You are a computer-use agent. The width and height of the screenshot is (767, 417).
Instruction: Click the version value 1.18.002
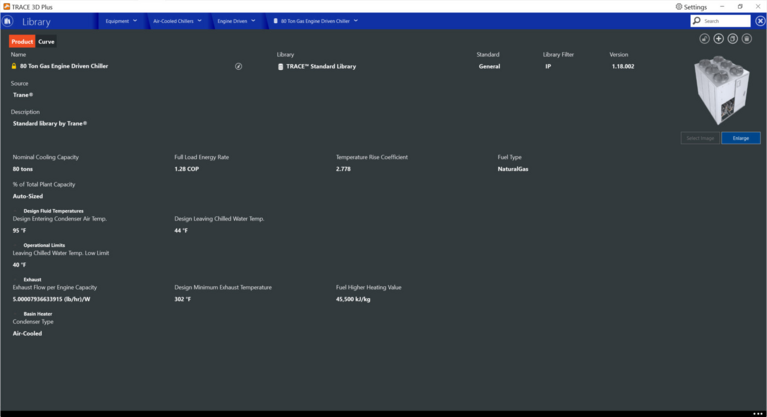pyautogui.click(x=623, y=67)
